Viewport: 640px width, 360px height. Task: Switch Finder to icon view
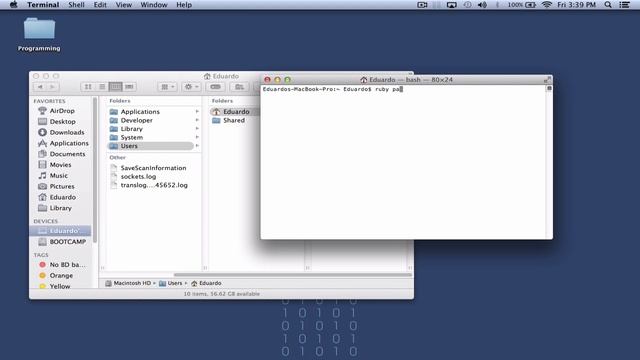click(88, 87)
